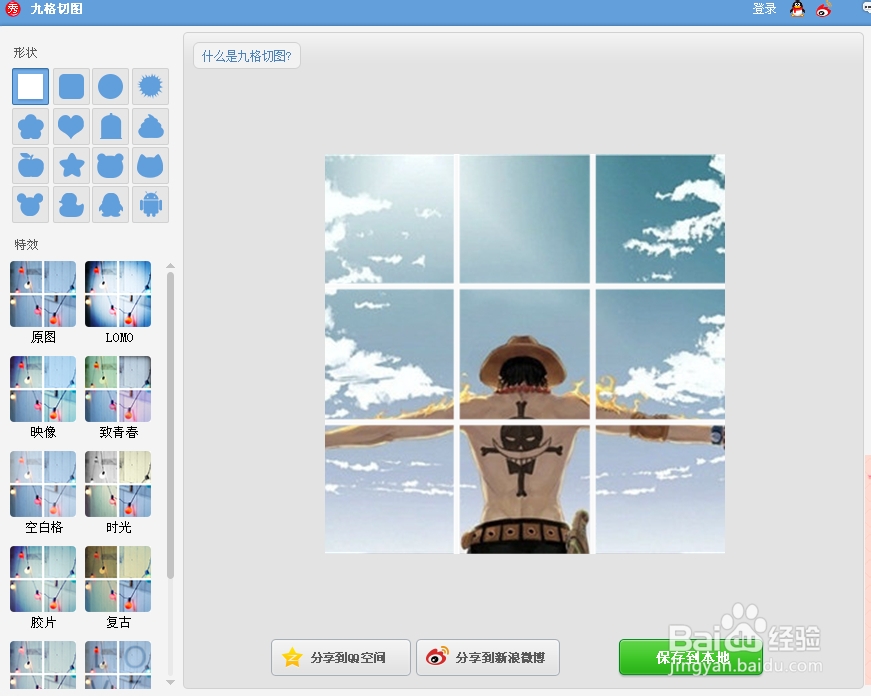The height and width of the screenshot is (696, 871).
Task: Click the Weibo login icon in header
Action: [824, 9]
